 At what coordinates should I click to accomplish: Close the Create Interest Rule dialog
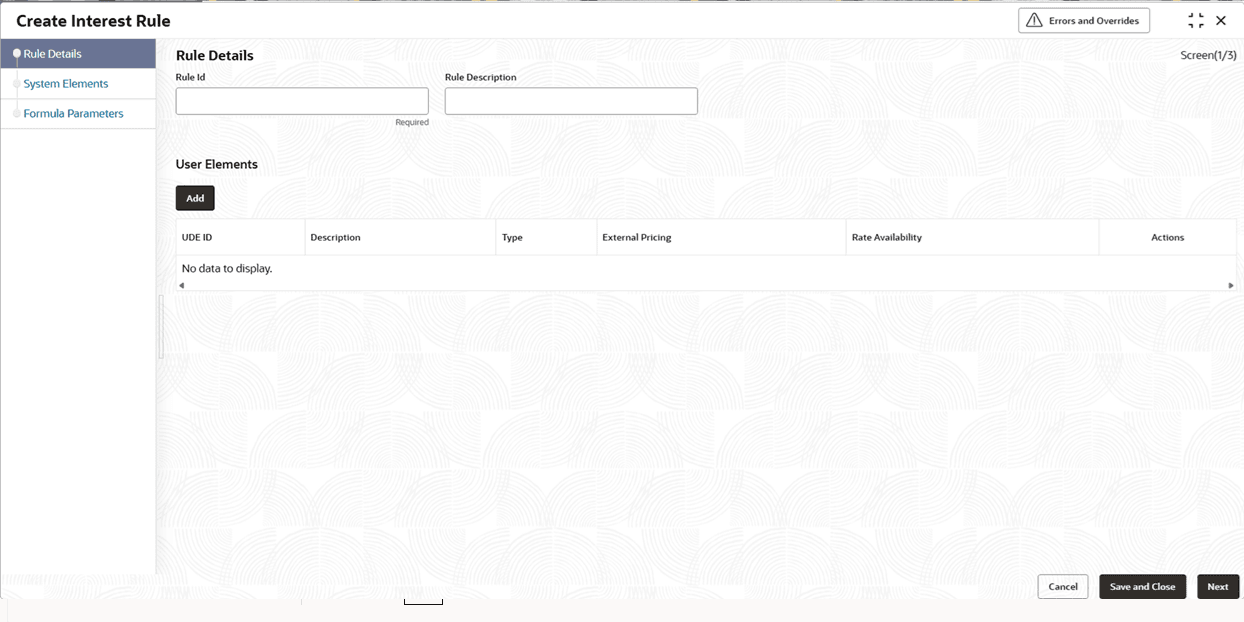click(1221, 20)
